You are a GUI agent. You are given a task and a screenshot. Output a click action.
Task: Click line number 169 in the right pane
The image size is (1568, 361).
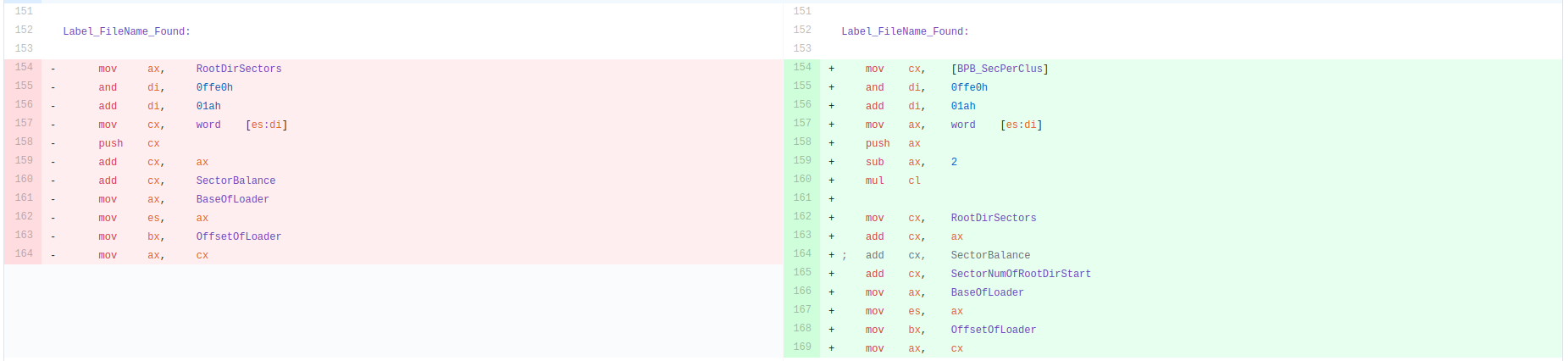(x=801, y=347)
